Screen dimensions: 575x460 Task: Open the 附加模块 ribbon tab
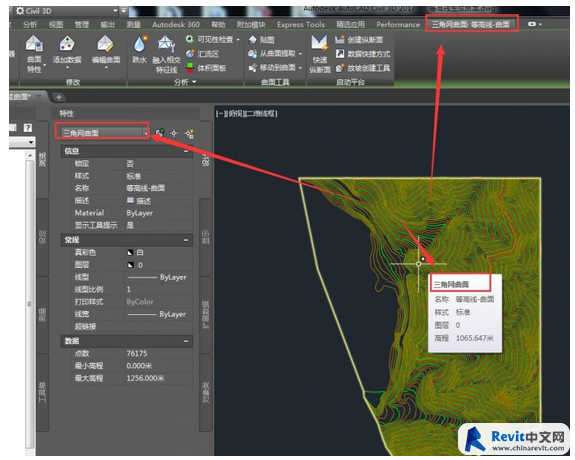click(251, 25)
